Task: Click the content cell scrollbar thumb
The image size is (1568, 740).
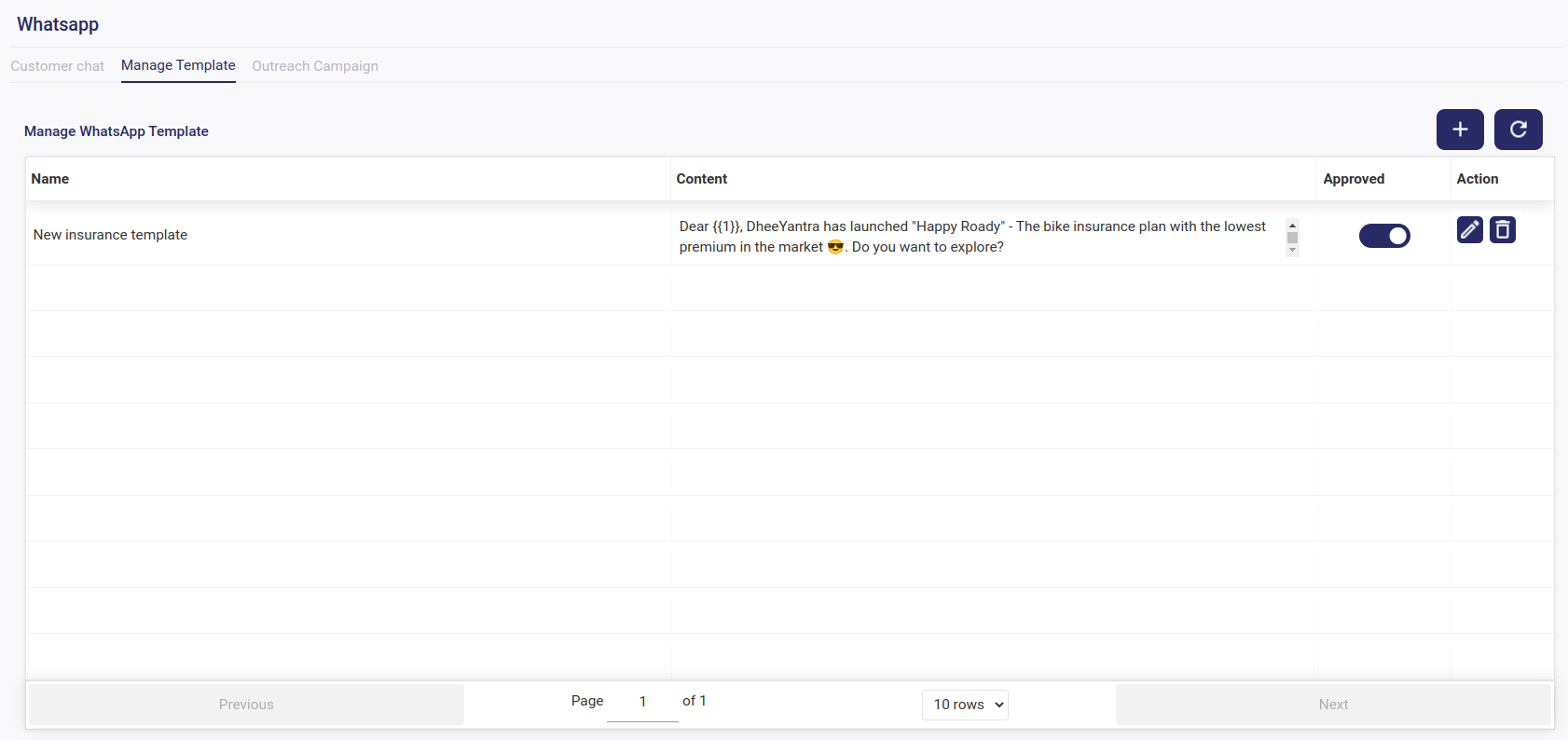Action: (x=1292, y=238)
